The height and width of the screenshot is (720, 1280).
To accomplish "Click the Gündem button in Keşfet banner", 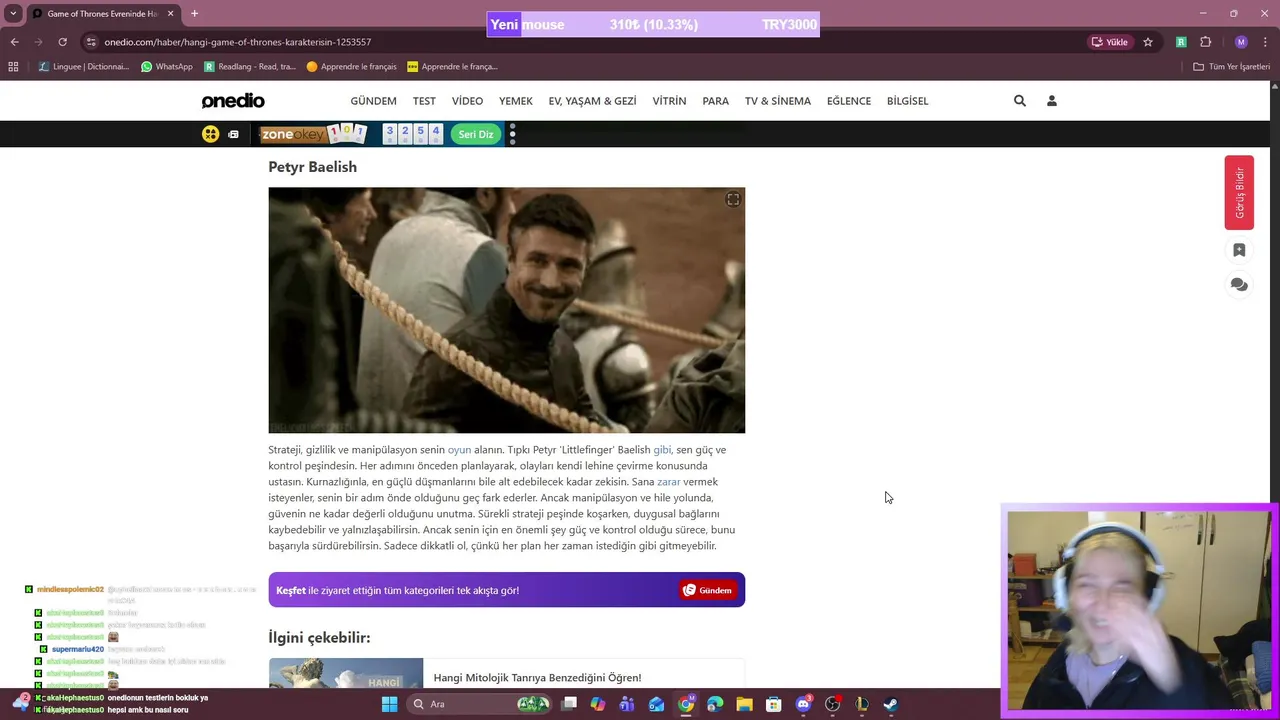I will (x=708, y=591).
